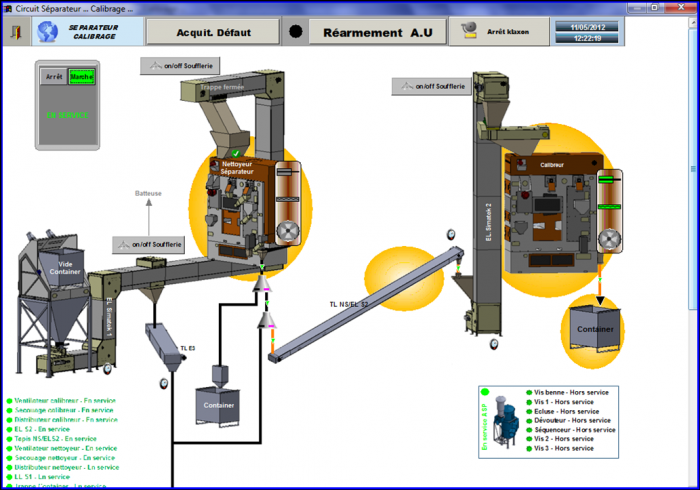This screenshot has height=490, width=700.
Task: Click the exit door icon in toolbar
Action: (17, 32)
